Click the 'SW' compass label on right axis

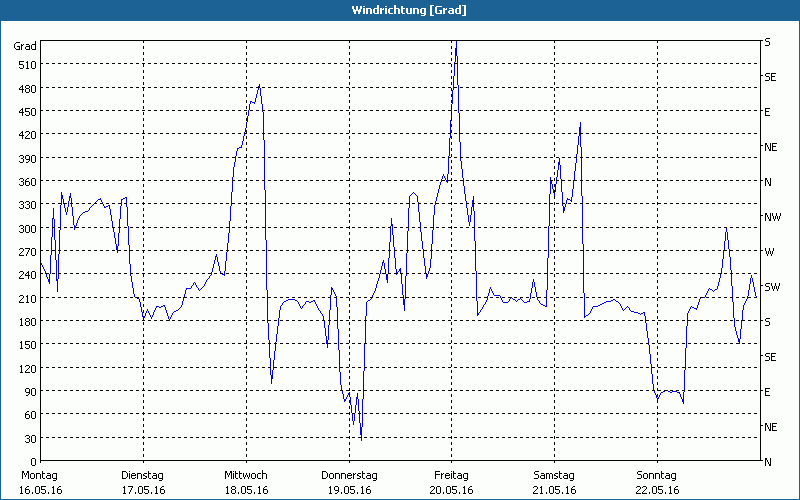click(x=772, y=287)
